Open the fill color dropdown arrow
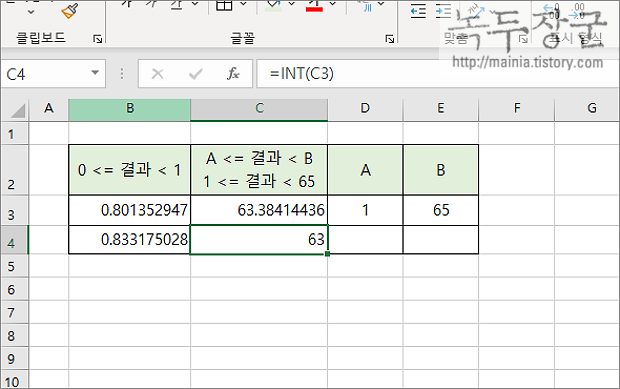The image size is (620, 389). 292,4
